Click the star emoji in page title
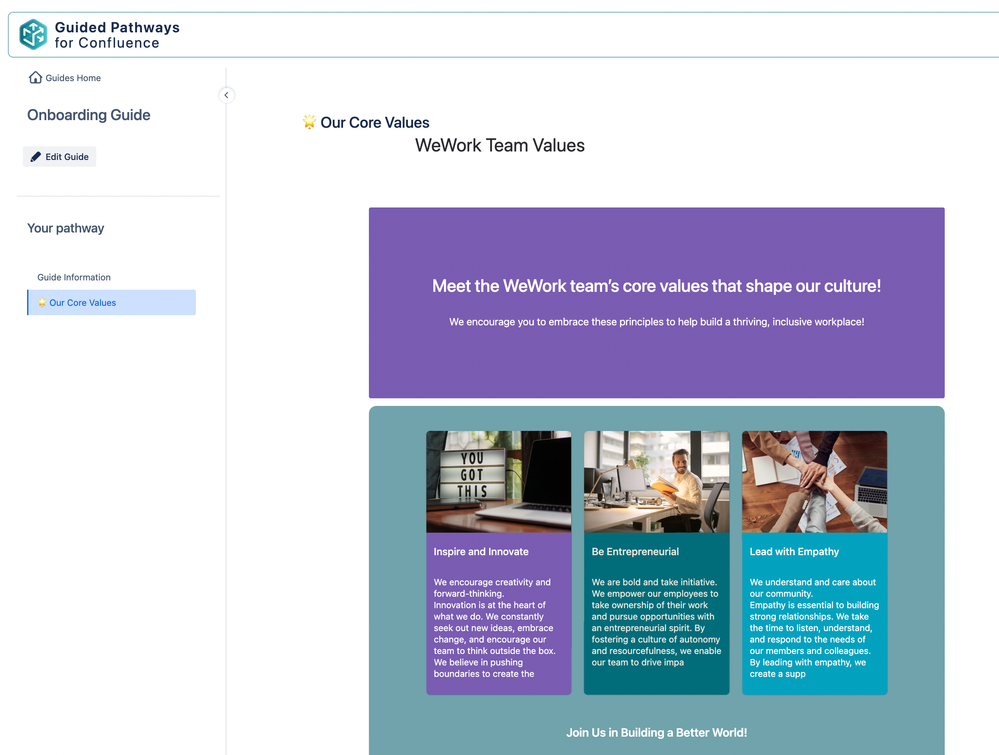The height and width of the screenshot is (755, 999). [x=309, y=122]
